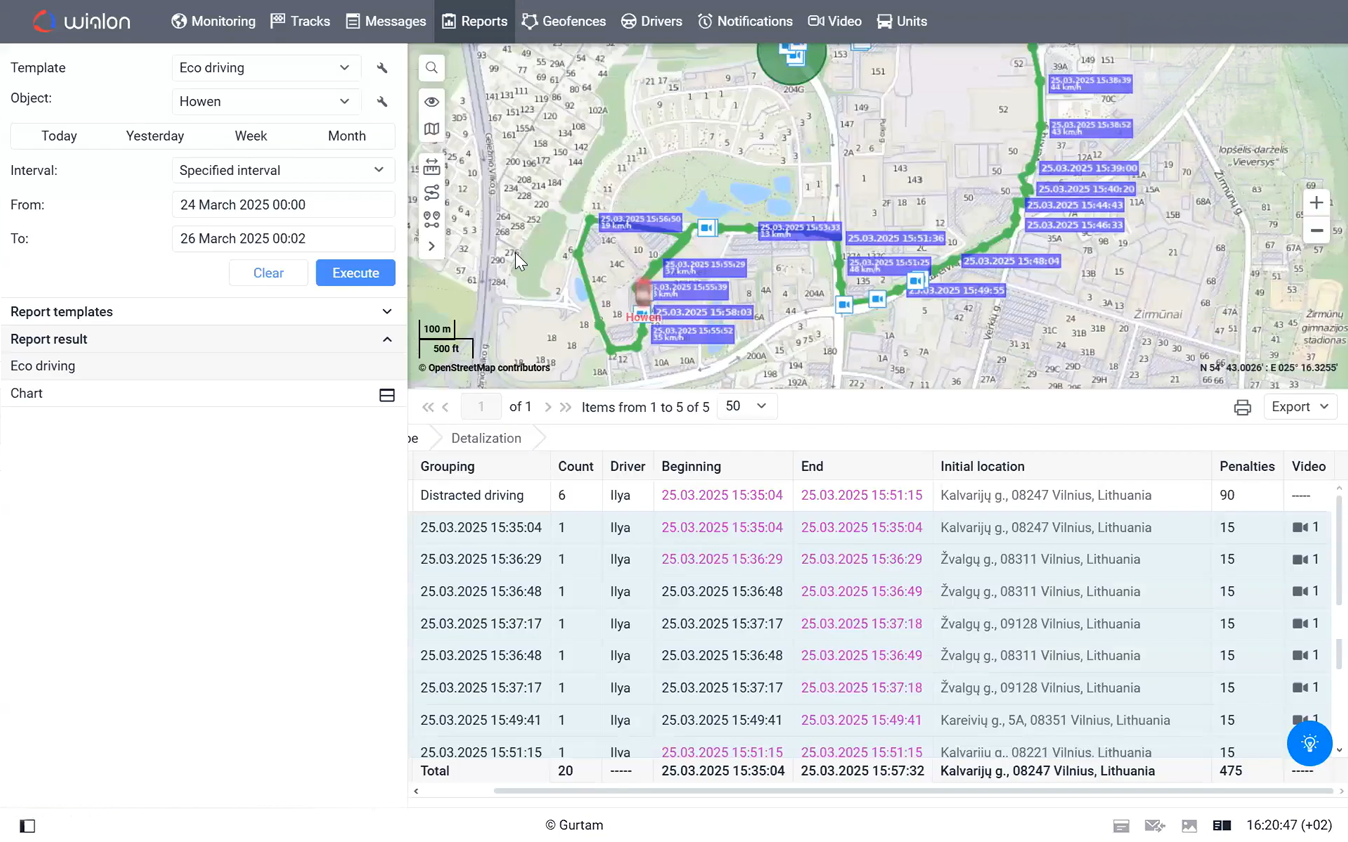Click the map video marker near 15:53:33 label

pos(707,228)
